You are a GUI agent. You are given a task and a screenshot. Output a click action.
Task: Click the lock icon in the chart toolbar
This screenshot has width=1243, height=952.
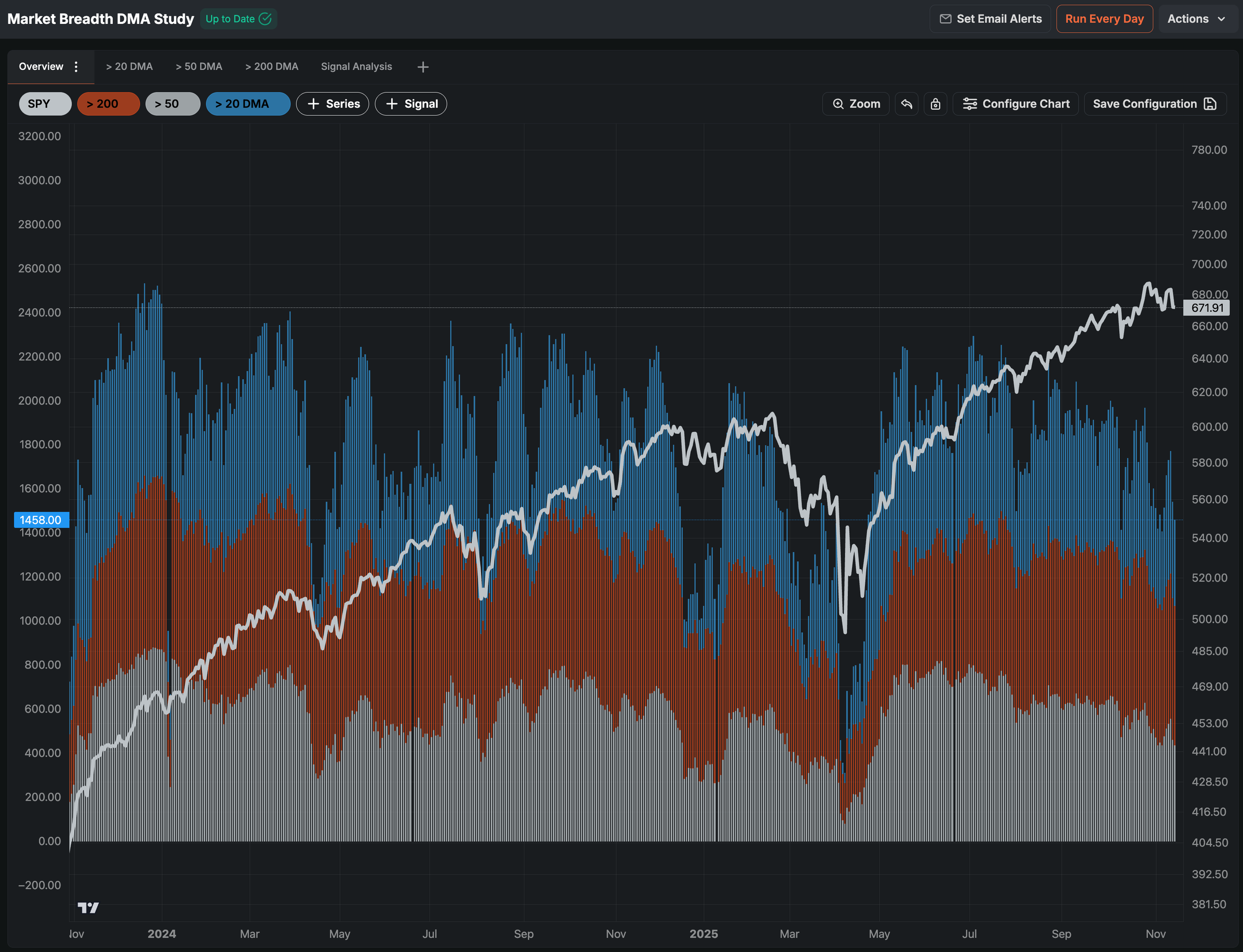(935, 104)
